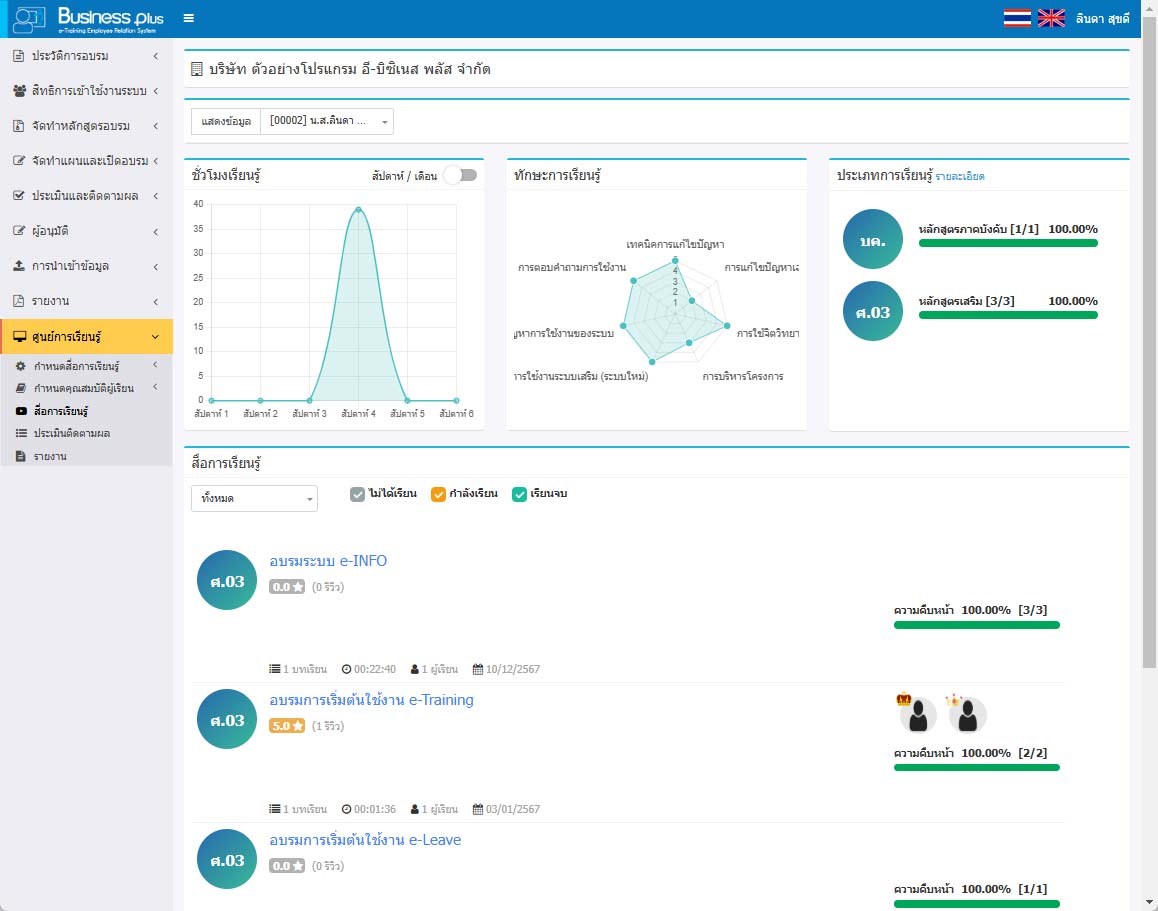Screen dimensions: 1158x911
Task: Click หลักสูตรเสริม progress bar
Action: point(1008,315)
